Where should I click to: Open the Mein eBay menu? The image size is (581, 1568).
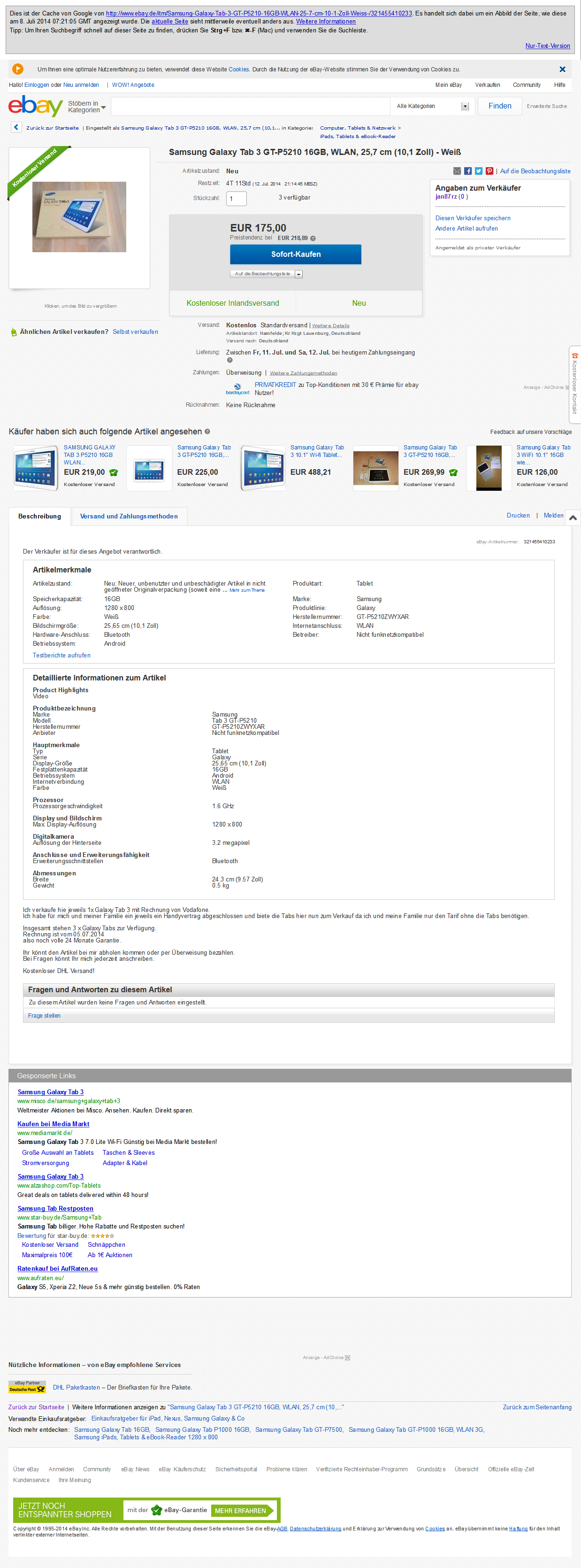click(x=448, y=85)
